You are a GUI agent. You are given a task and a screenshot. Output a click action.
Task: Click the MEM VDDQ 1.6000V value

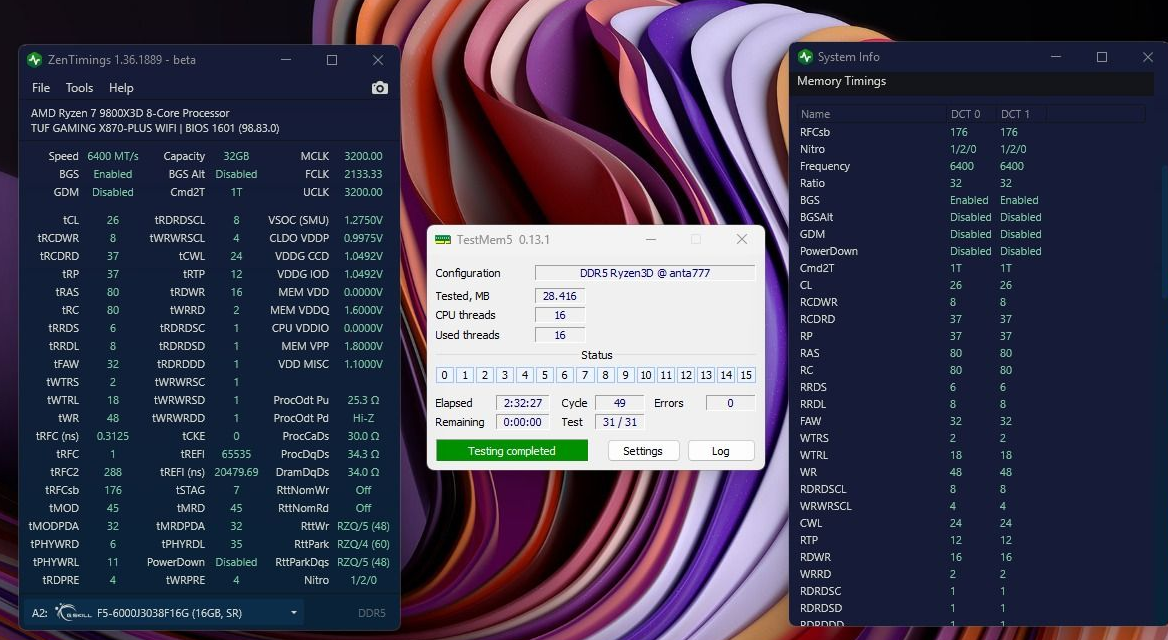tap(364, 310)
